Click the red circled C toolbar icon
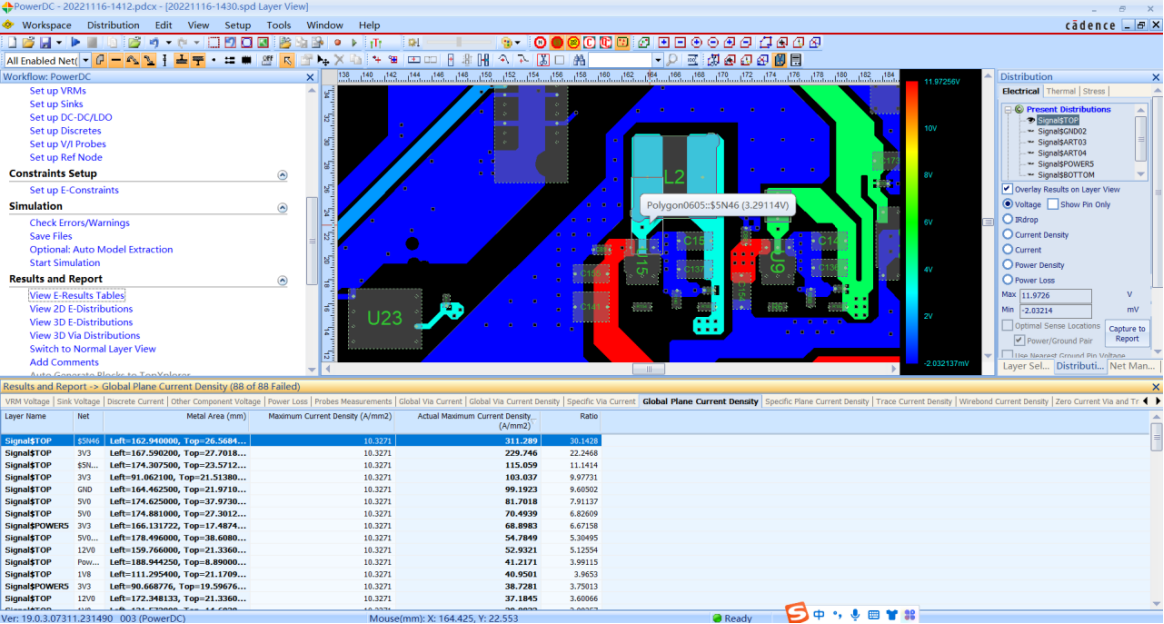Image resolution: width=1164 pixels, height=624 pixels. [589, 42]
